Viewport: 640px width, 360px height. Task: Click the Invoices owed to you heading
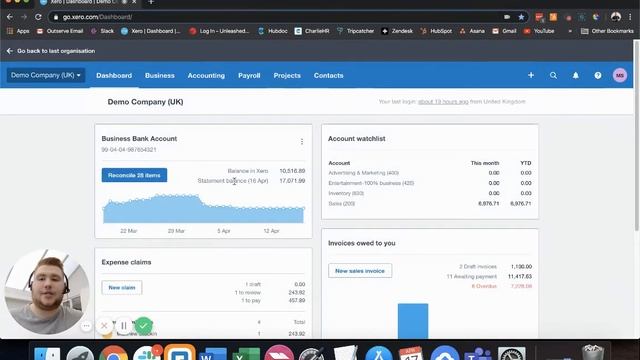tap(362, 243)
